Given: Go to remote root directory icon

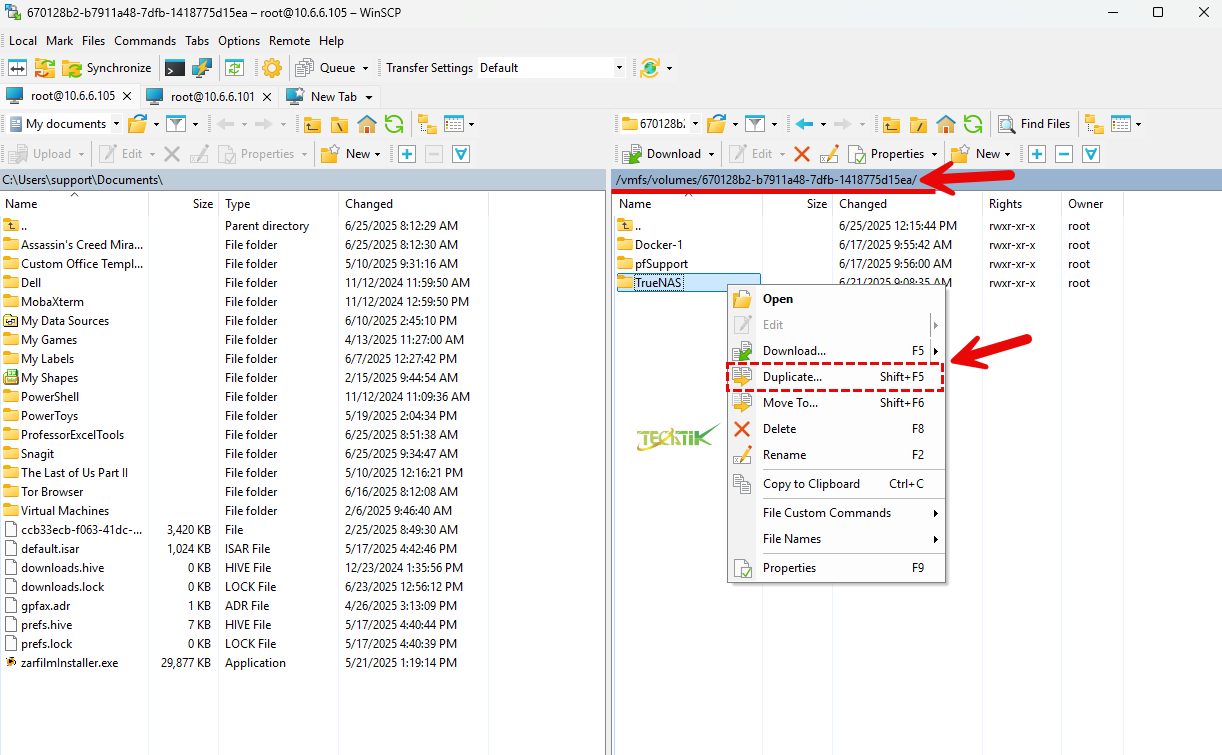Looking at the screenshot, I should tap(918, 124).
